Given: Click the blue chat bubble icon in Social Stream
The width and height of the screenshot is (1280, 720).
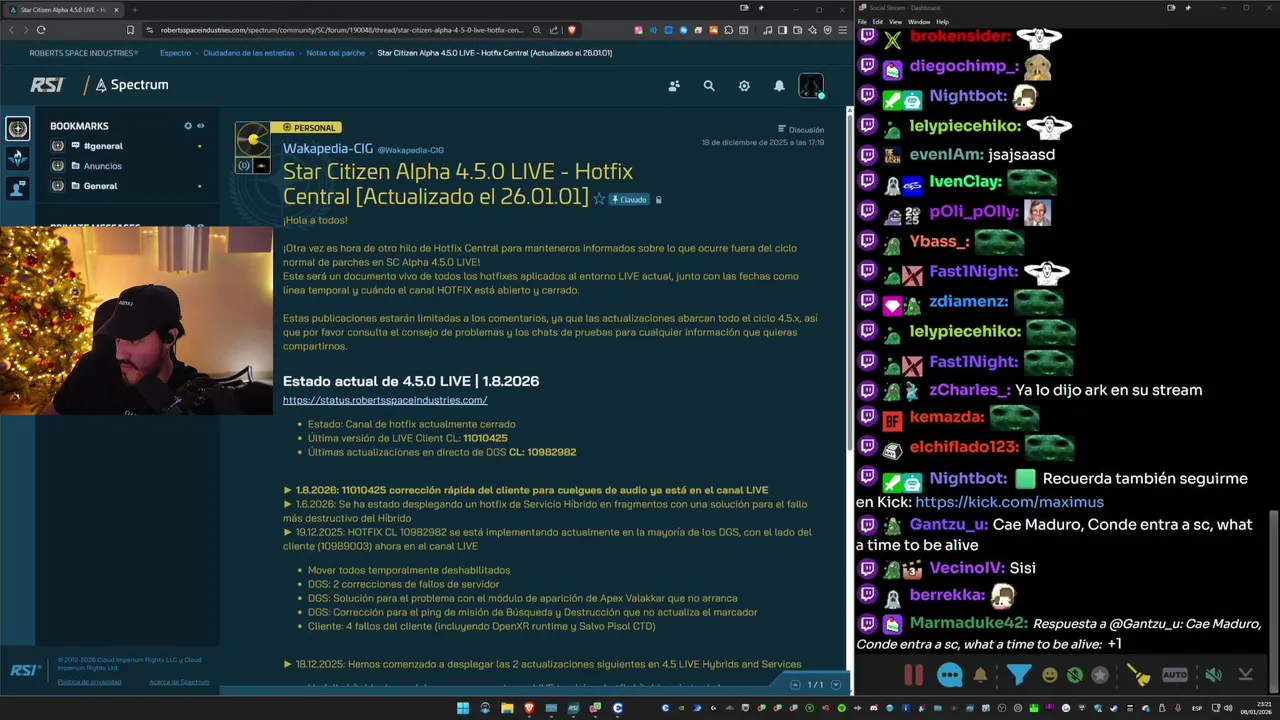Looking at the screenshot, I should coord(950,675).
